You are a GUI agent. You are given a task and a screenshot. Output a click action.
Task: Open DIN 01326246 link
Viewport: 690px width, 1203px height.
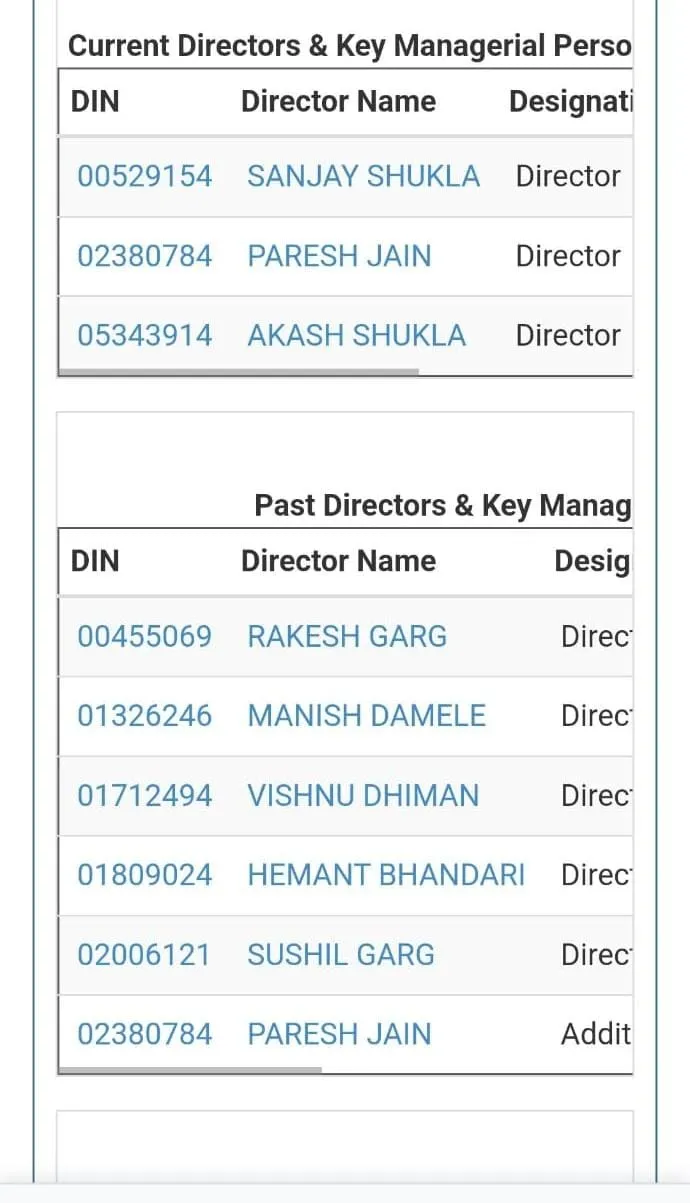click(144, 716)
